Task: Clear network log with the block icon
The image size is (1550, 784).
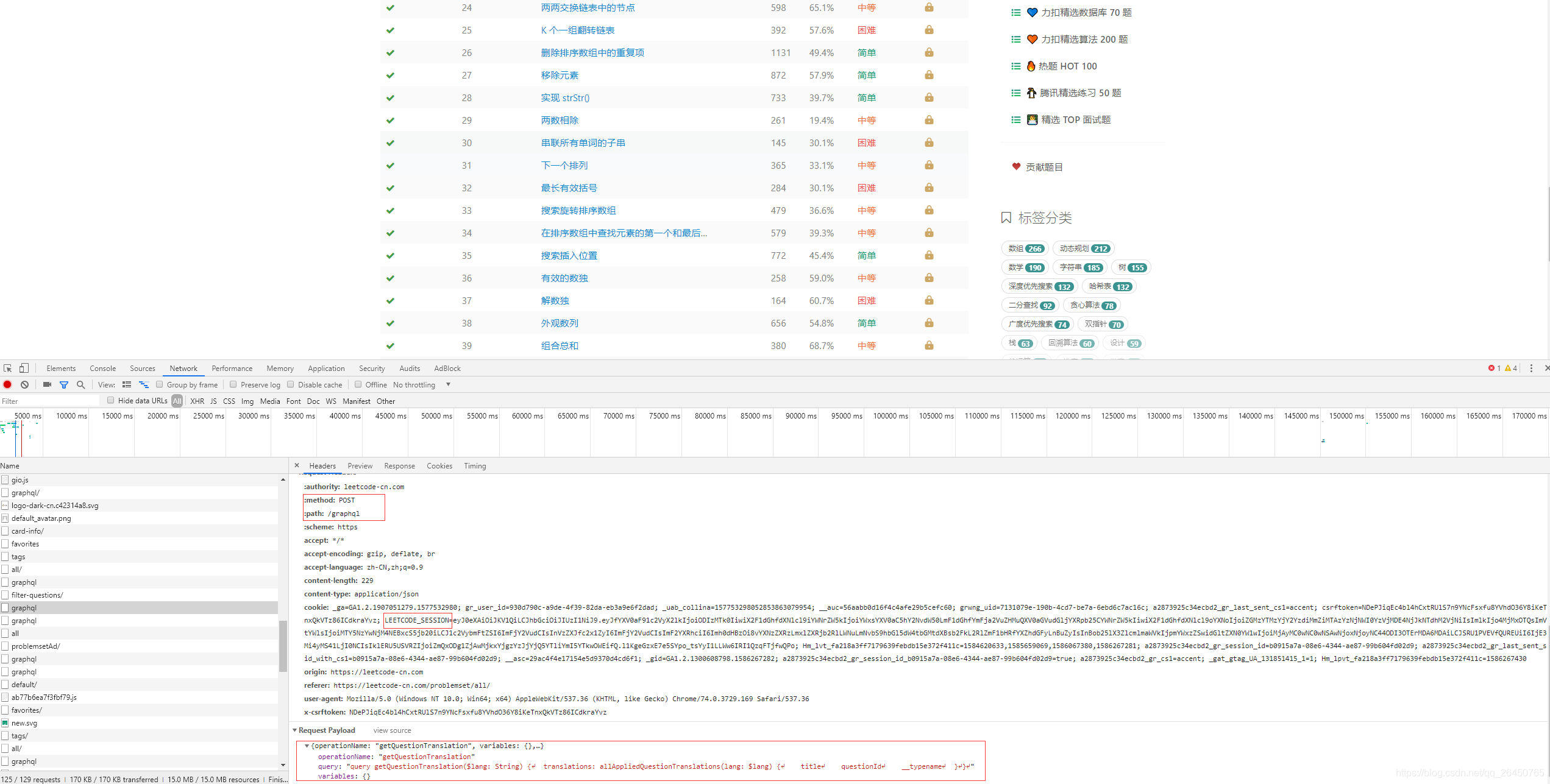Action: 24,384
